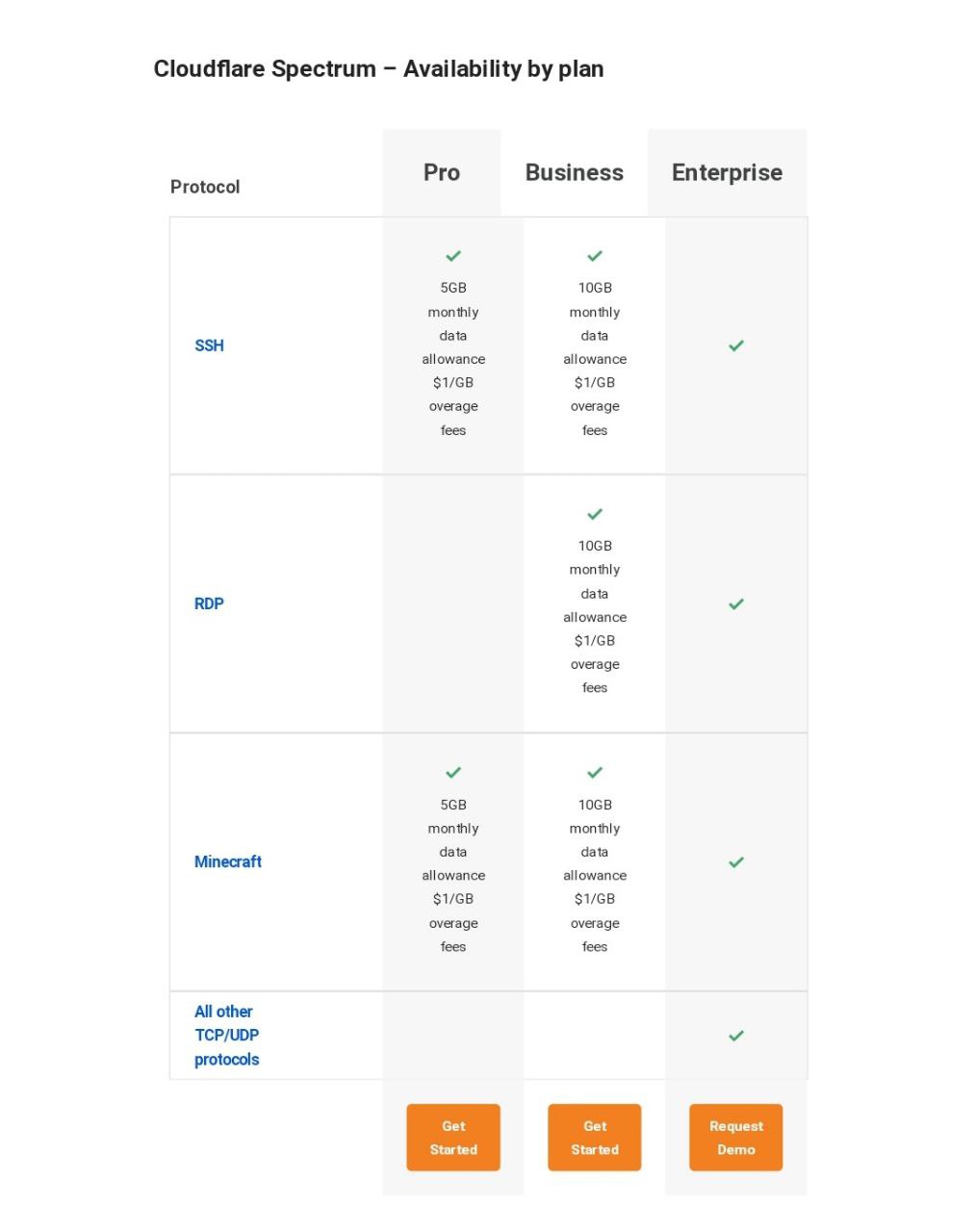Click the Minecraft checkmark under Pro
The image size is (975, 1232).
(x=453, y=773)
